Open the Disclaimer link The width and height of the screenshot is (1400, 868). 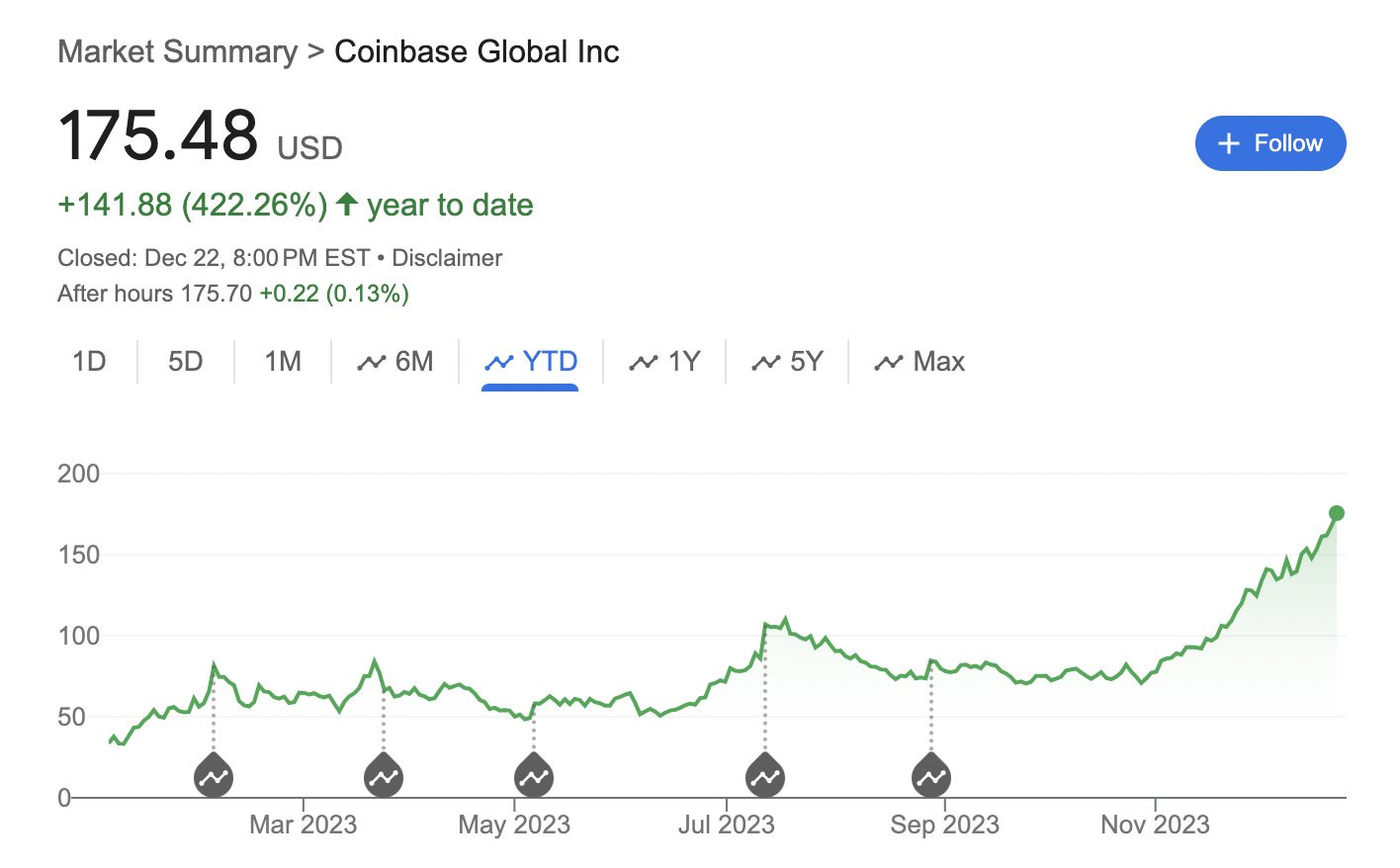[x=447, y=258]
